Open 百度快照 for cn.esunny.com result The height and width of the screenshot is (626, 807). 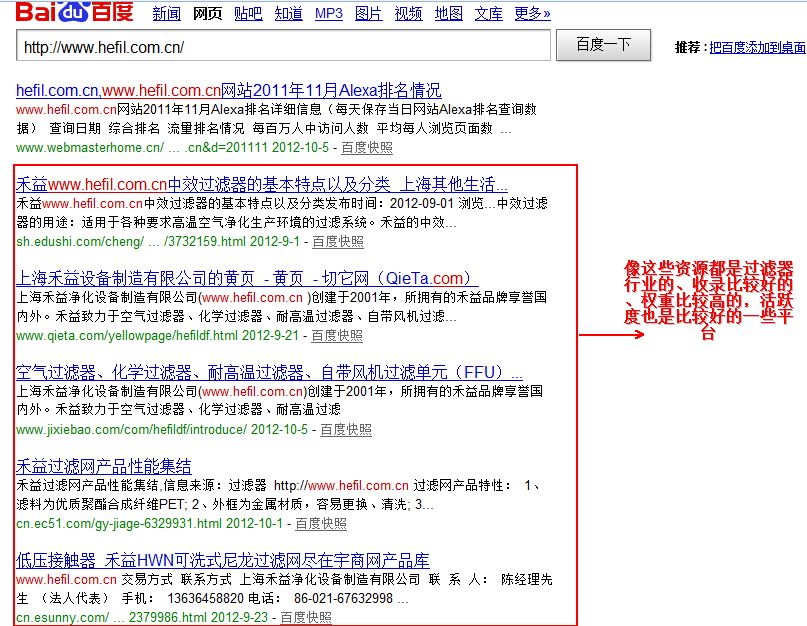coord(306,617)
